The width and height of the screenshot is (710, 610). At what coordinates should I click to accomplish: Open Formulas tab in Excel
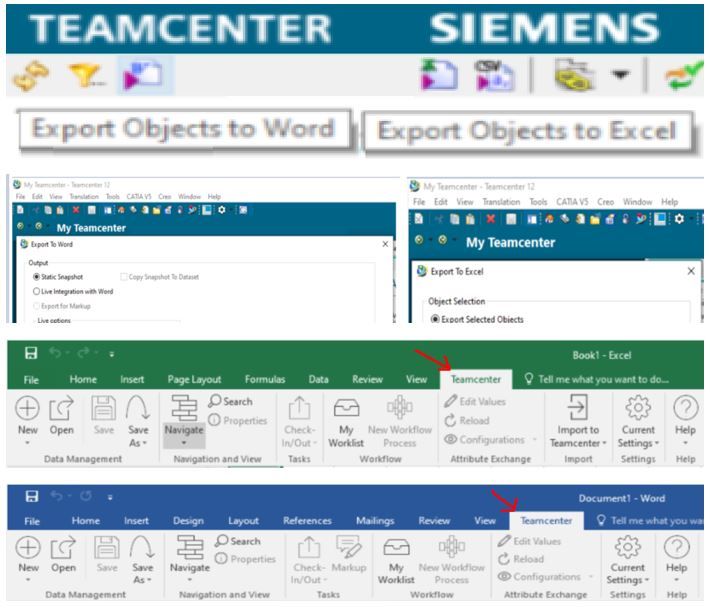click(x=265, y=379)
